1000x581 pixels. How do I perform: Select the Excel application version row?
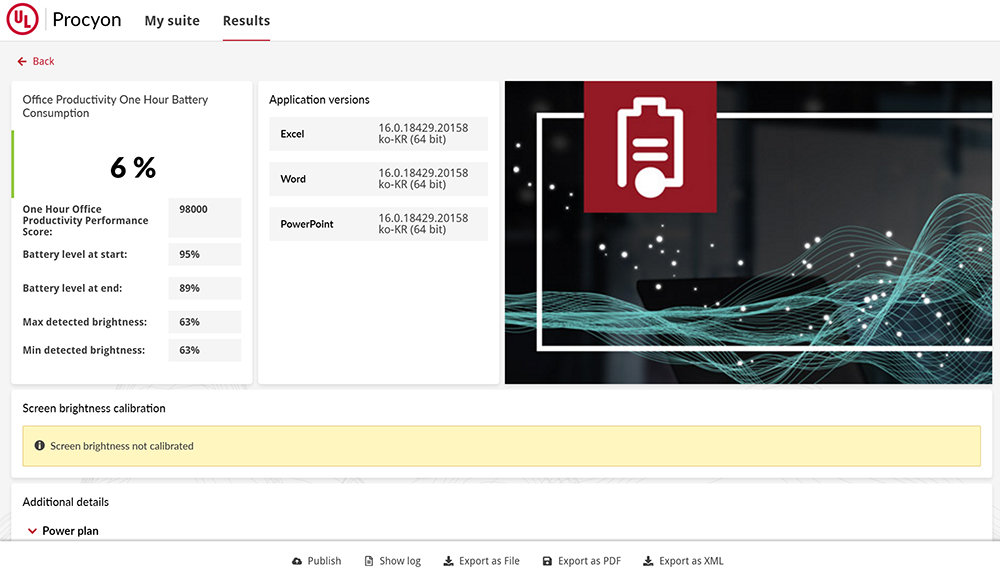coord(378,134)
